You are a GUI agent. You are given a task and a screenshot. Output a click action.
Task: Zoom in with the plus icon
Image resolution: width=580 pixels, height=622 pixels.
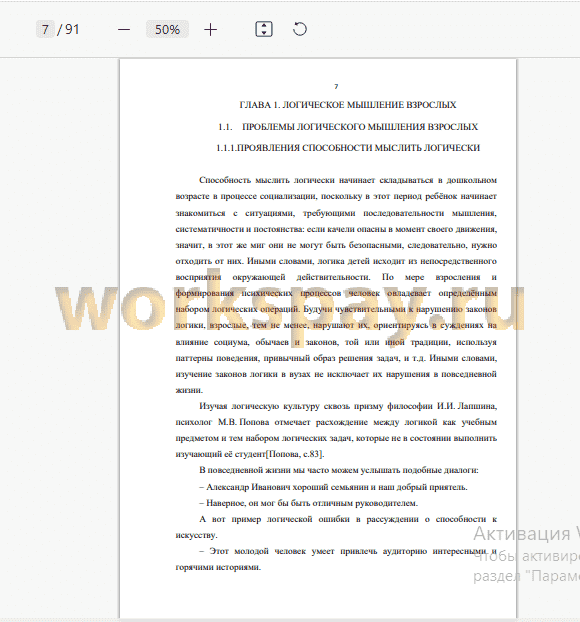point(211,30)
